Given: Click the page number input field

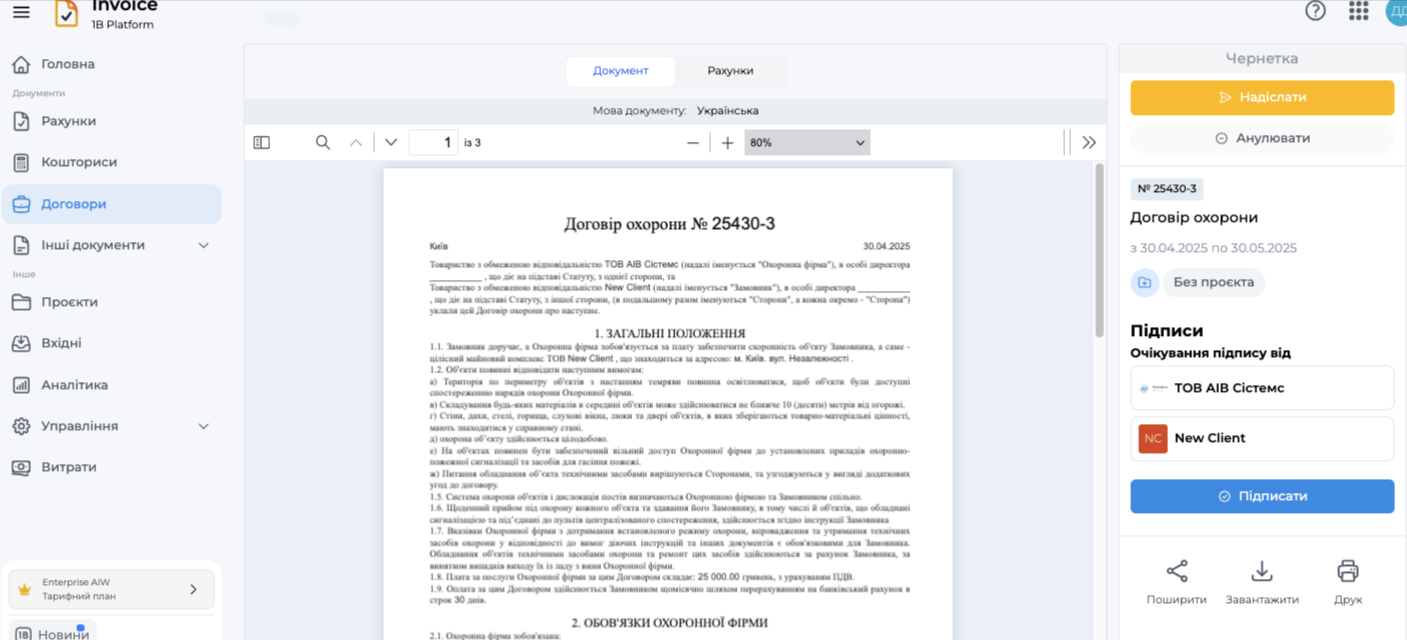Looking at the screenshot, I should point(433,143).
